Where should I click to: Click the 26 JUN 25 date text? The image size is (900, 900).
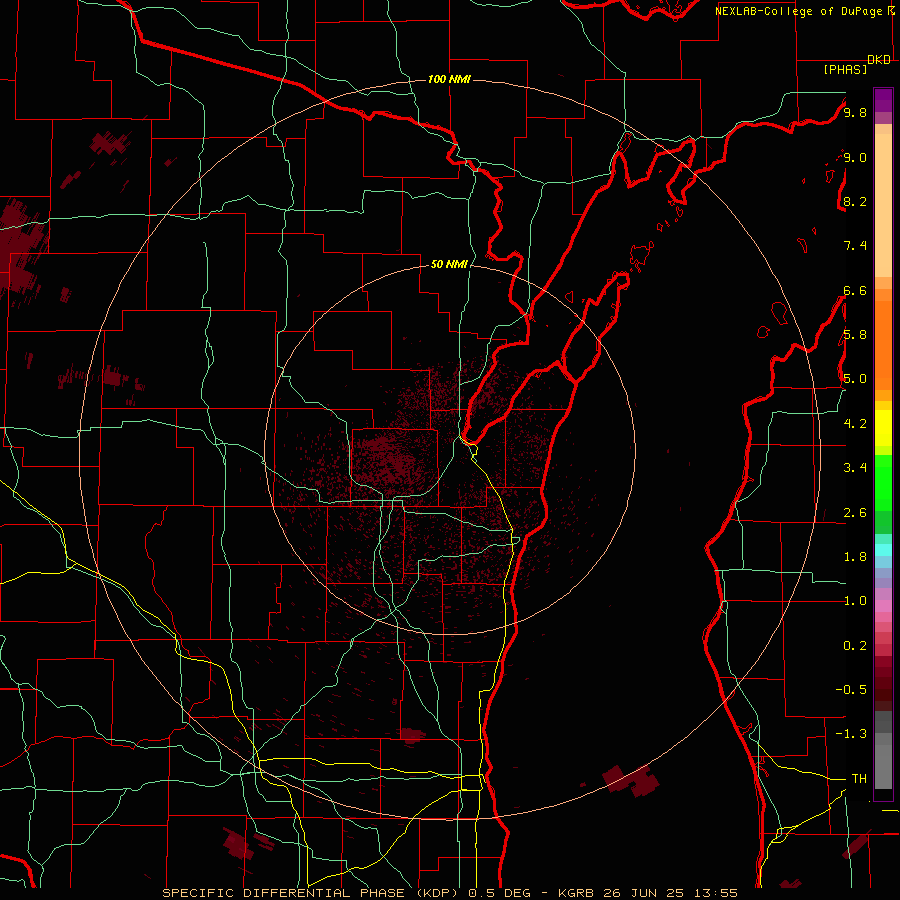645,893
